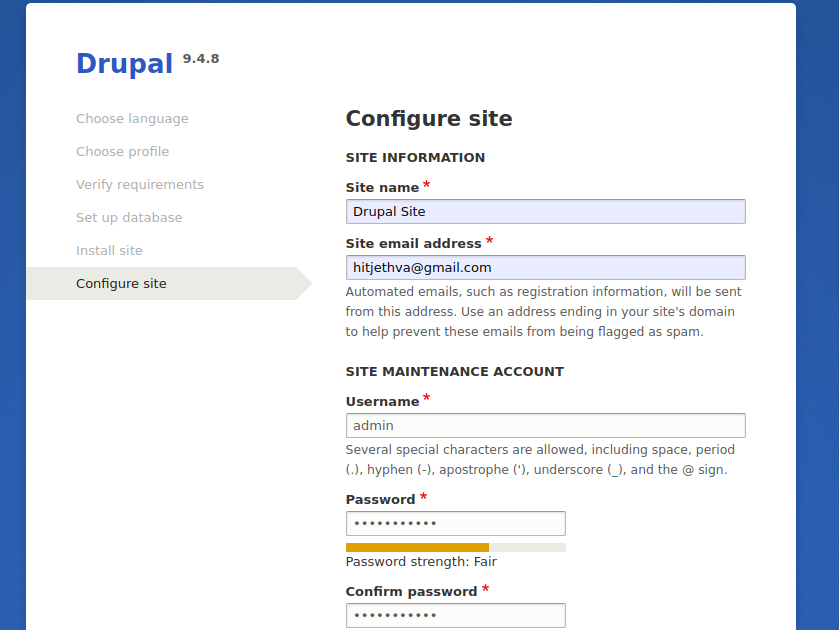Click the Password label
Viewport: 839px width, 630px height.
pos(380,499)
